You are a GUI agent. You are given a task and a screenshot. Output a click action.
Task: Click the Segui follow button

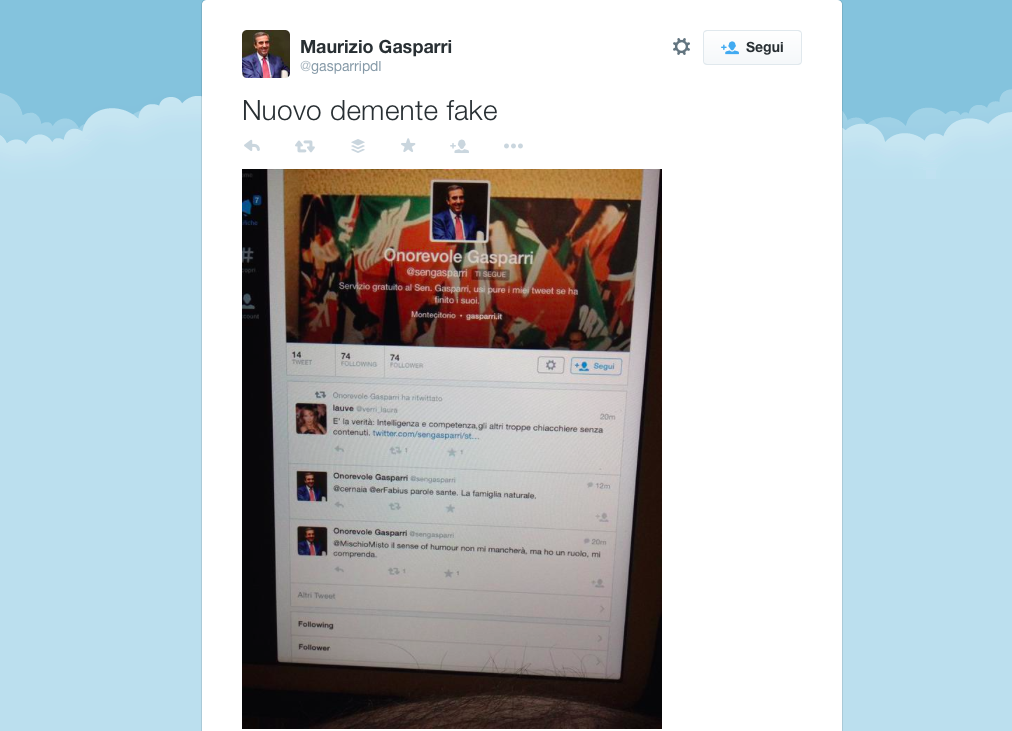(x=752, y=47)
